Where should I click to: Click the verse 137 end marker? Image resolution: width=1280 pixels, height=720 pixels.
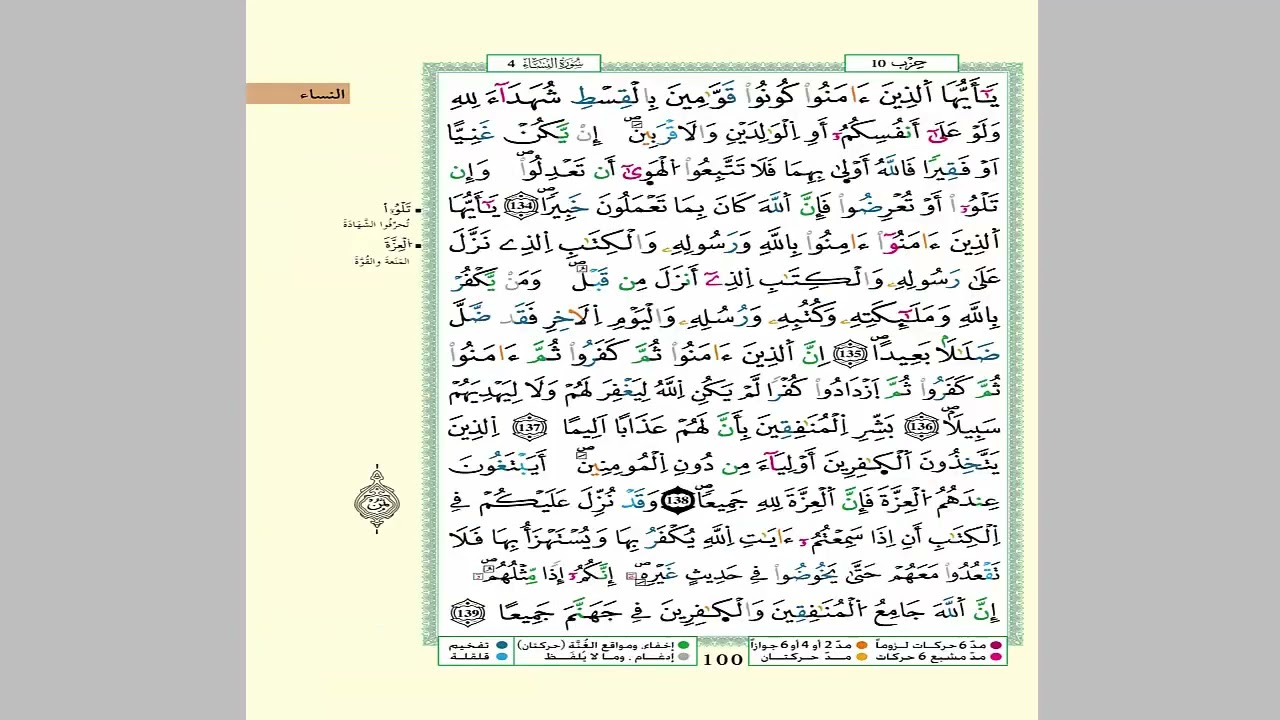pos(531,428)
